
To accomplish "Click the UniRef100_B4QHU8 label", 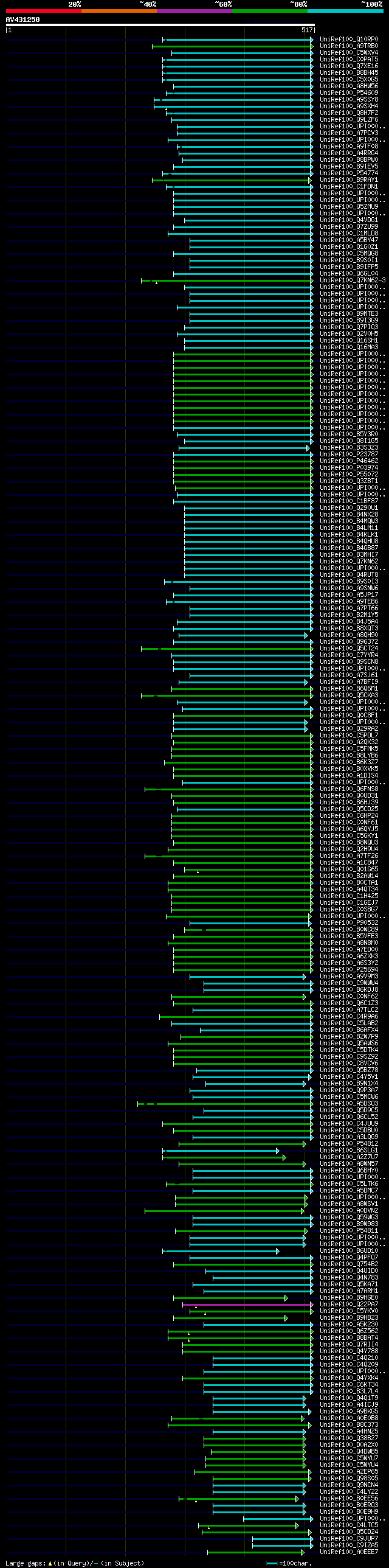I will (x=349, y=542).
